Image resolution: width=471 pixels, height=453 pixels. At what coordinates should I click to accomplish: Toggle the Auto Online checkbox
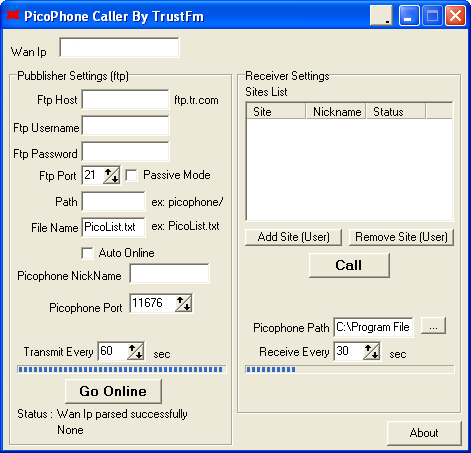tap(88, 253)
